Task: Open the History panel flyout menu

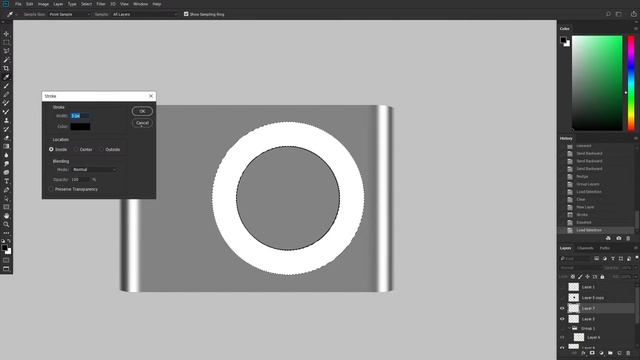Action: click(x=636, y=138)
